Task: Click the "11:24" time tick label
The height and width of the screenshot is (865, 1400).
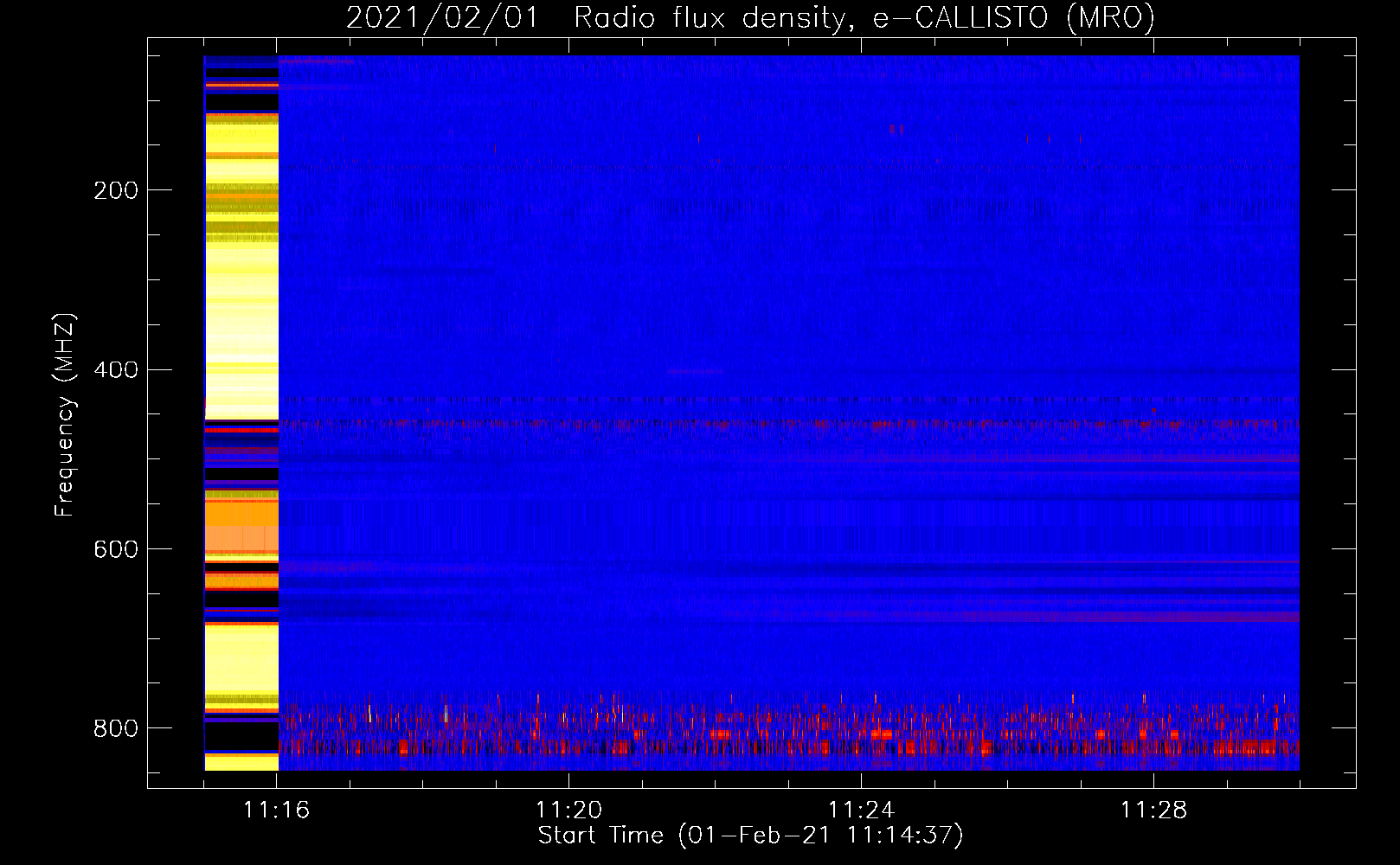Action: point(861,811)
